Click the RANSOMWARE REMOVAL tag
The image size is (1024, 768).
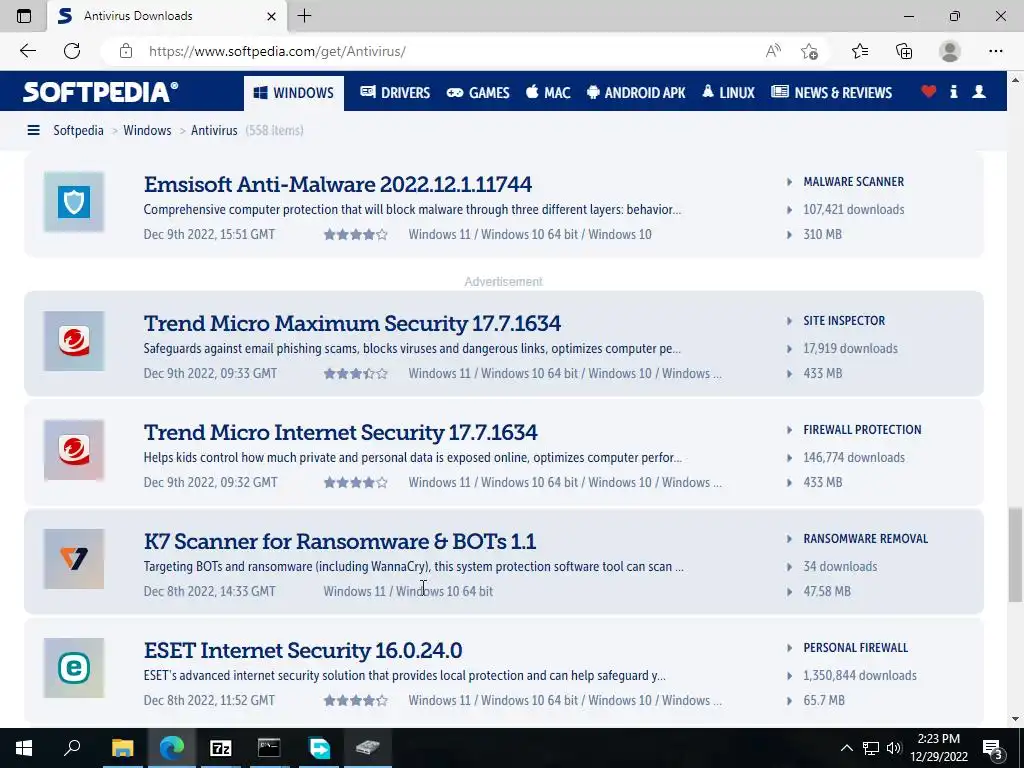tap(865, 539)
